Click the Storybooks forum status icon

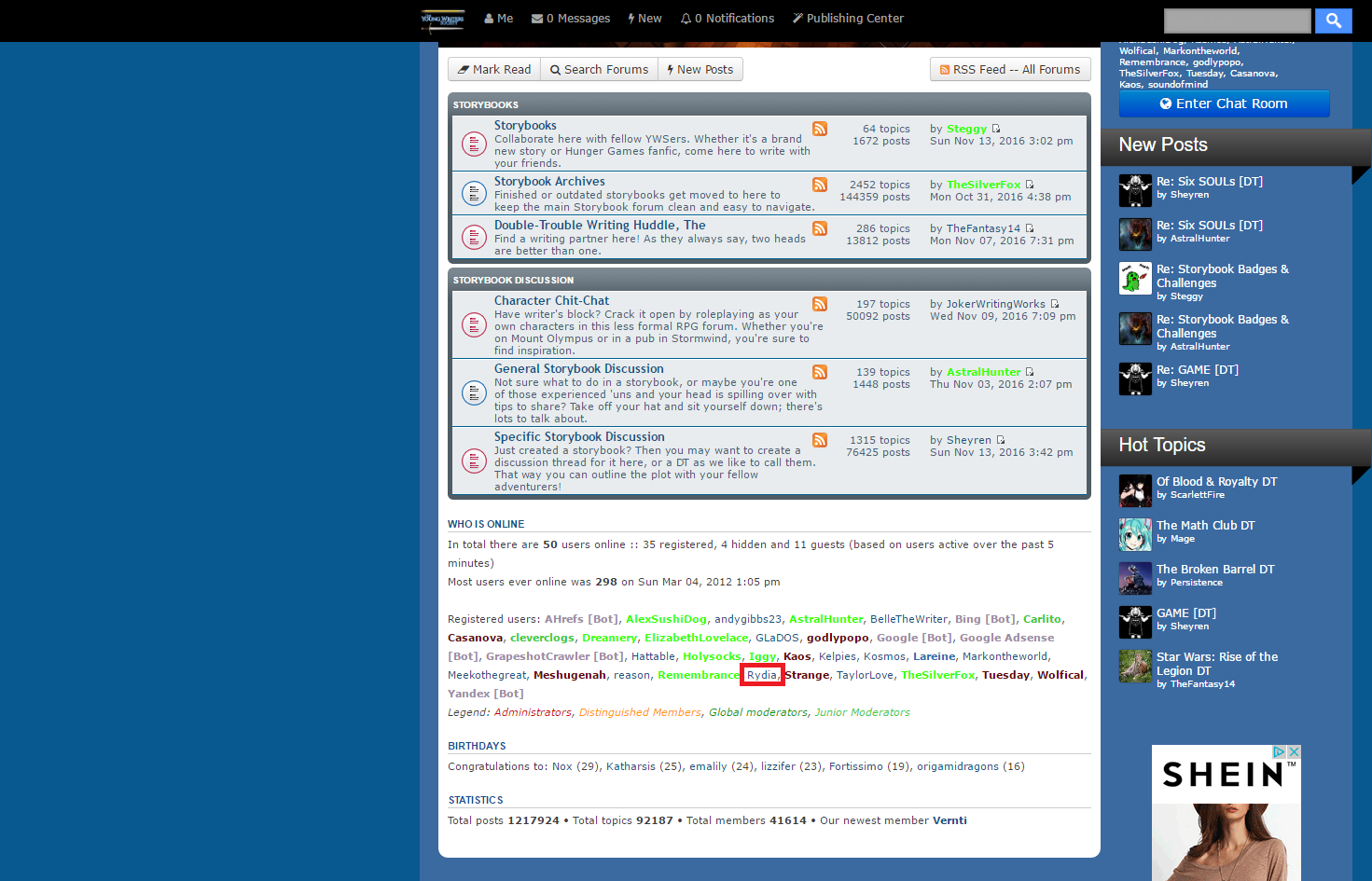pos(474,144)
